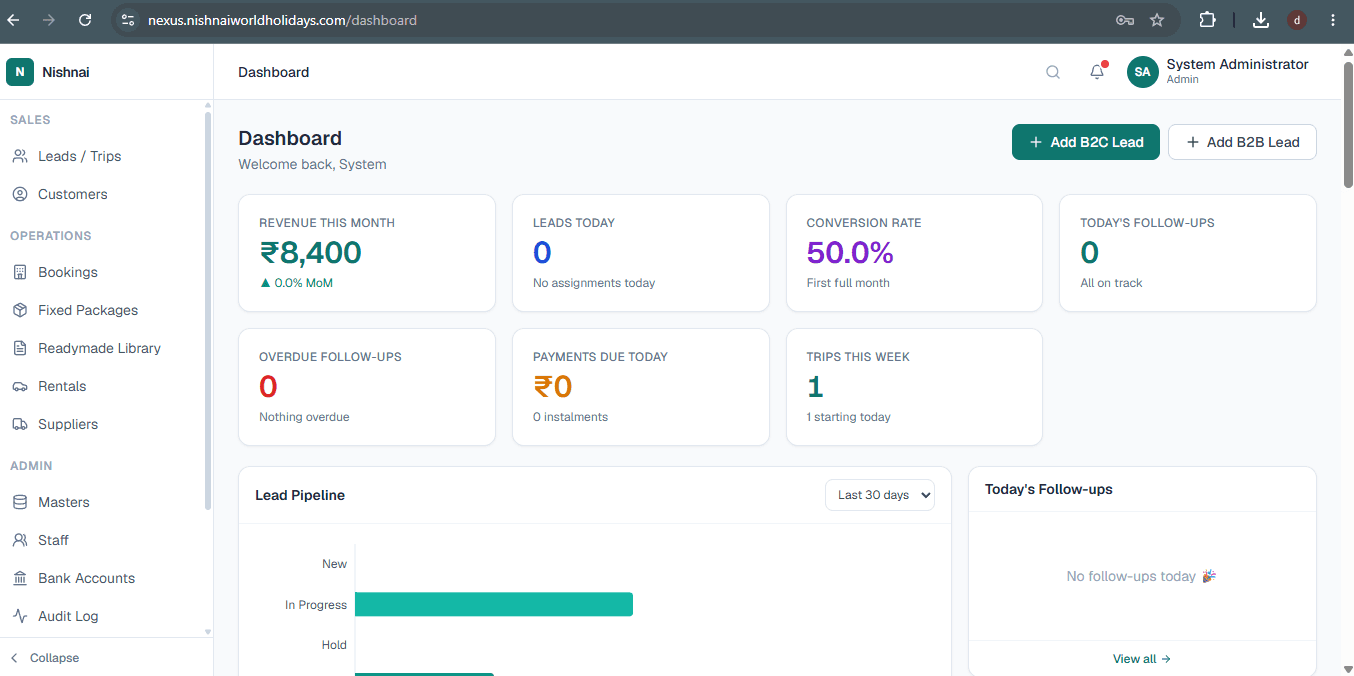Click Add B2B Lead button
Viewport: 1354px width, 676px height.
pyautogui.click(x=1242, y=142)
